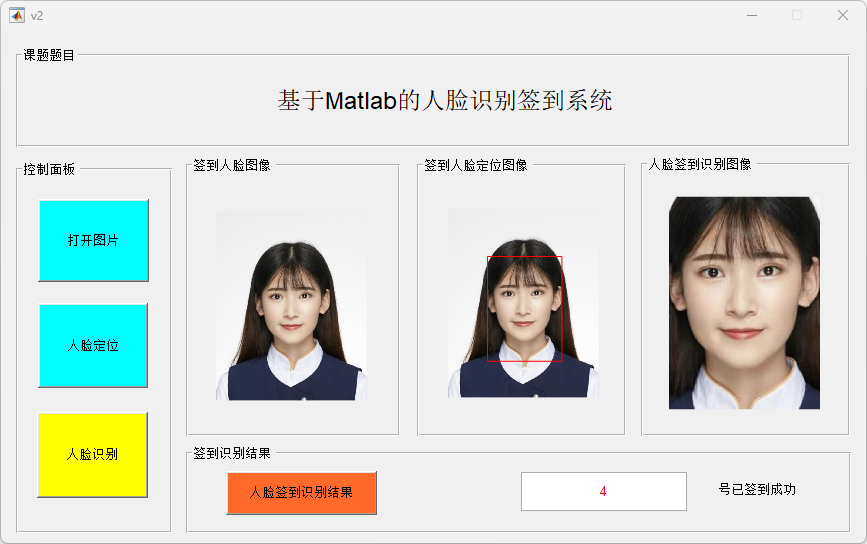867x544 pixels.
Task: Close the v2 window
Action: (843, 15)
